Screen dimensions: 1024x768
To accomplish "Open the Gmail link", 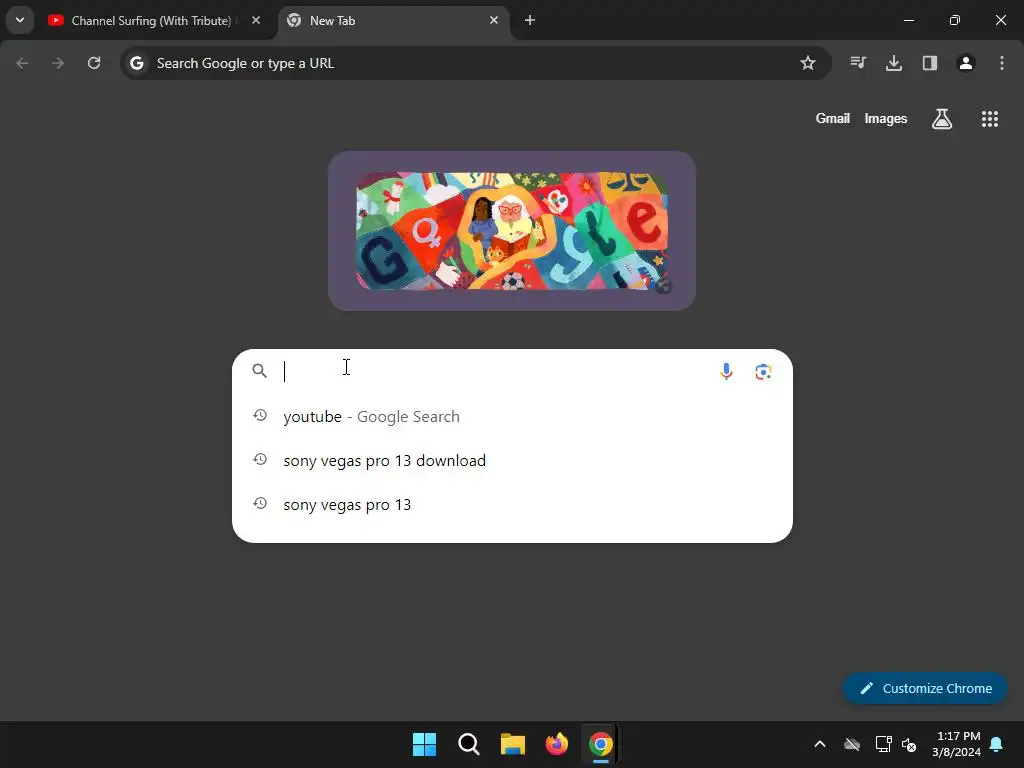I will pos(833,119).
